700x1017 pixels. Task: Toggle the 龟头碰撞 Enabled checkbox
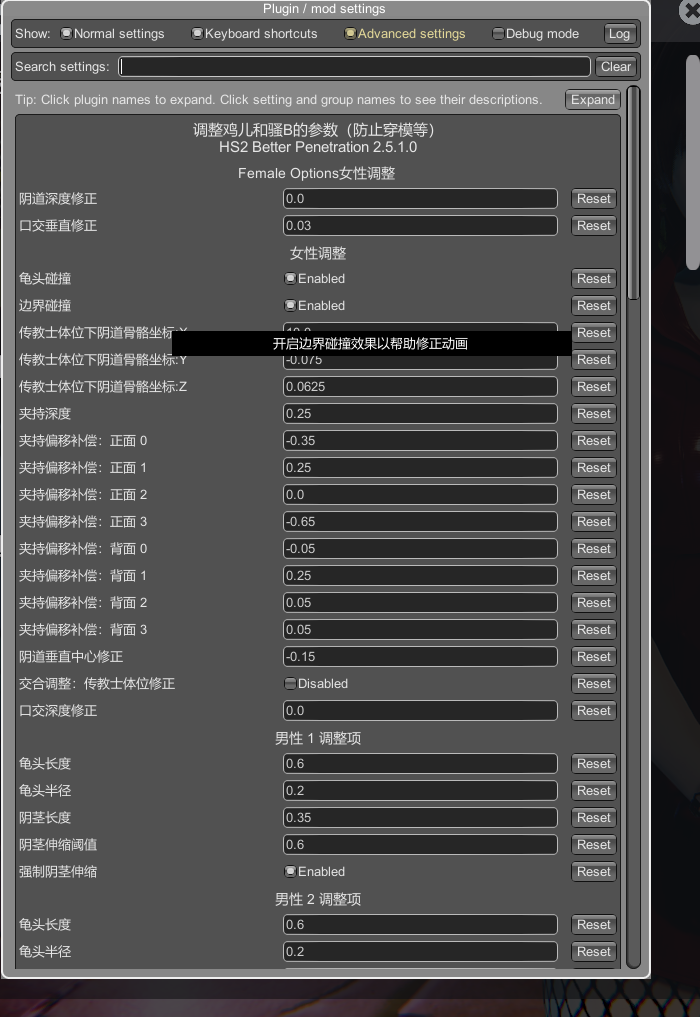click(x=291, y=279)
